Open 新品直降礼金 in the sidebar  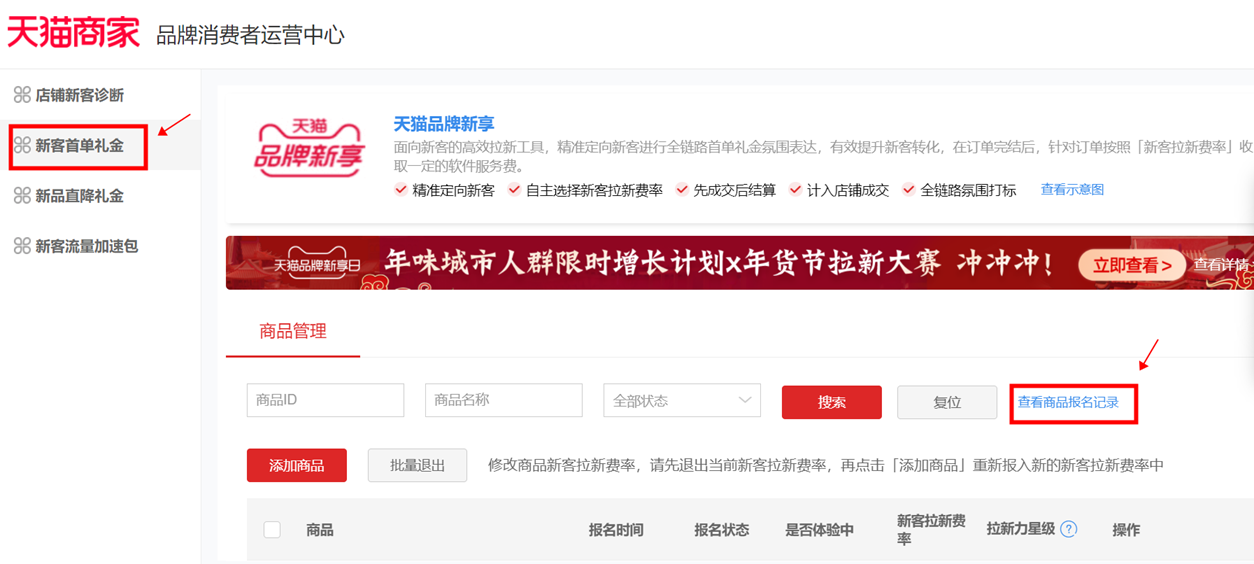click(80, 196)
